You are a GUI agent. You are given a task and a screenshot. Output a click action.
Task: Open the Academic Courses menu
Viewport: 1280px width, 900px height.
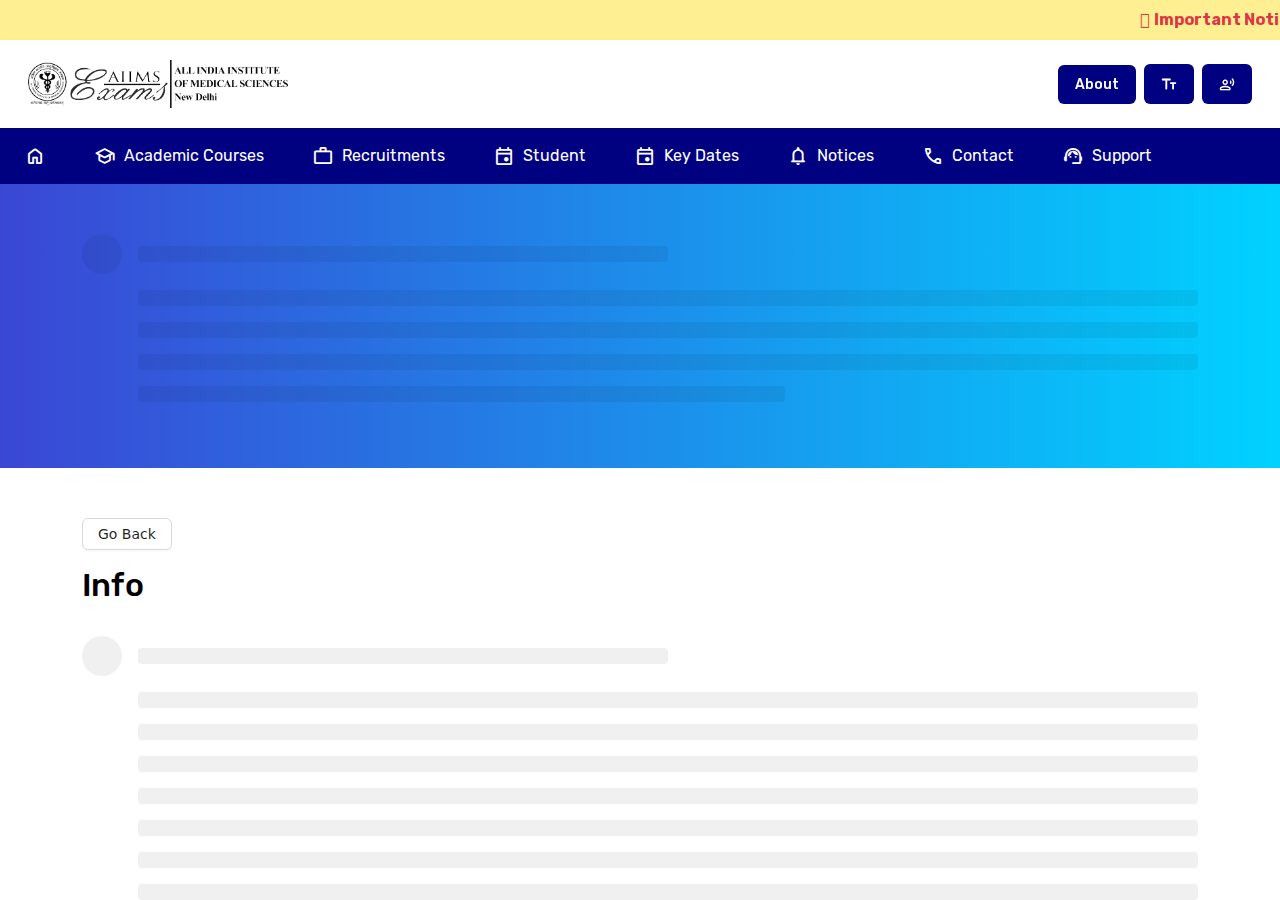click(x=180, y=156)
